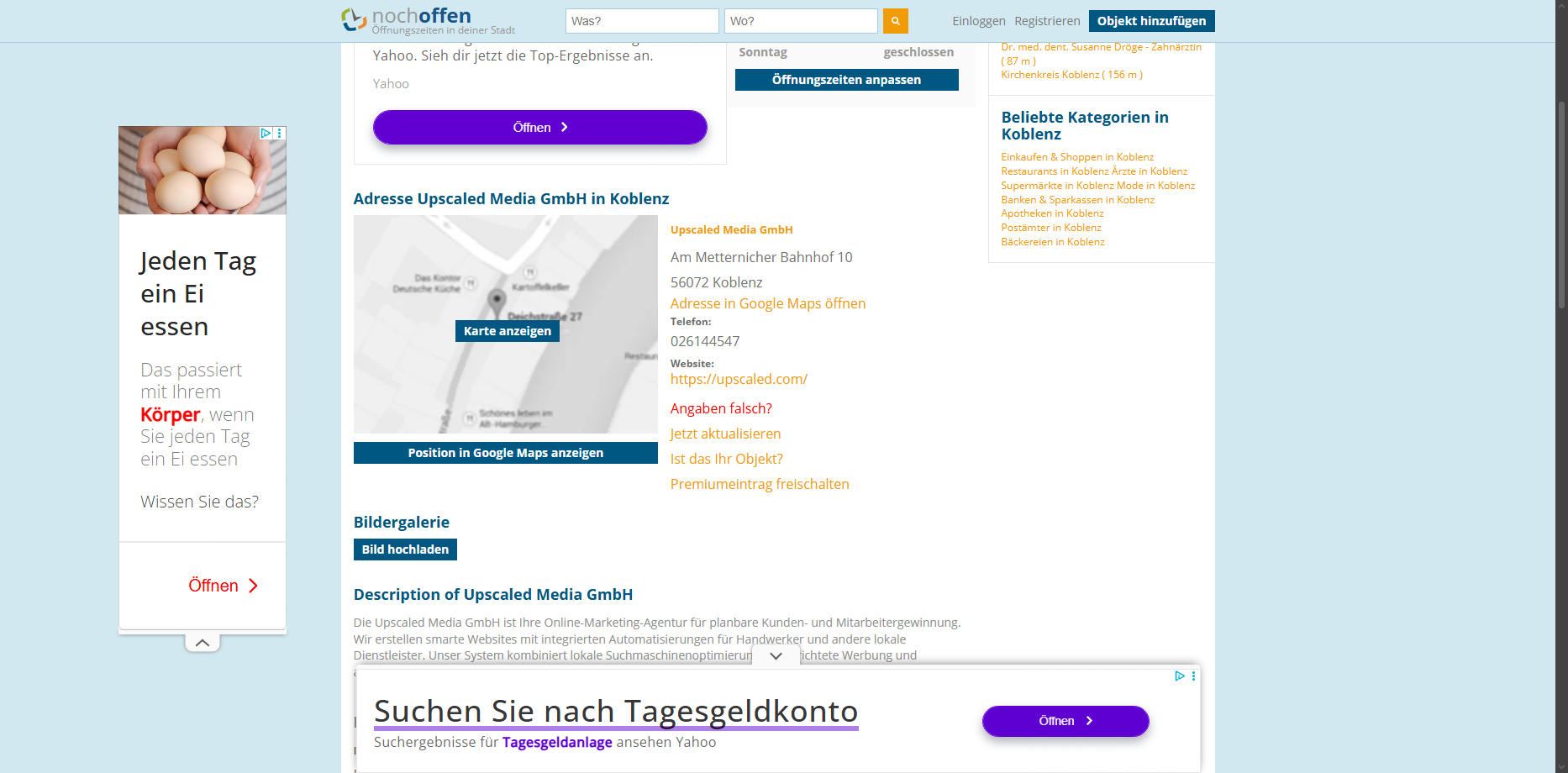
Task: Click Jetzt aktualisieren link
Action: [725, 434]
